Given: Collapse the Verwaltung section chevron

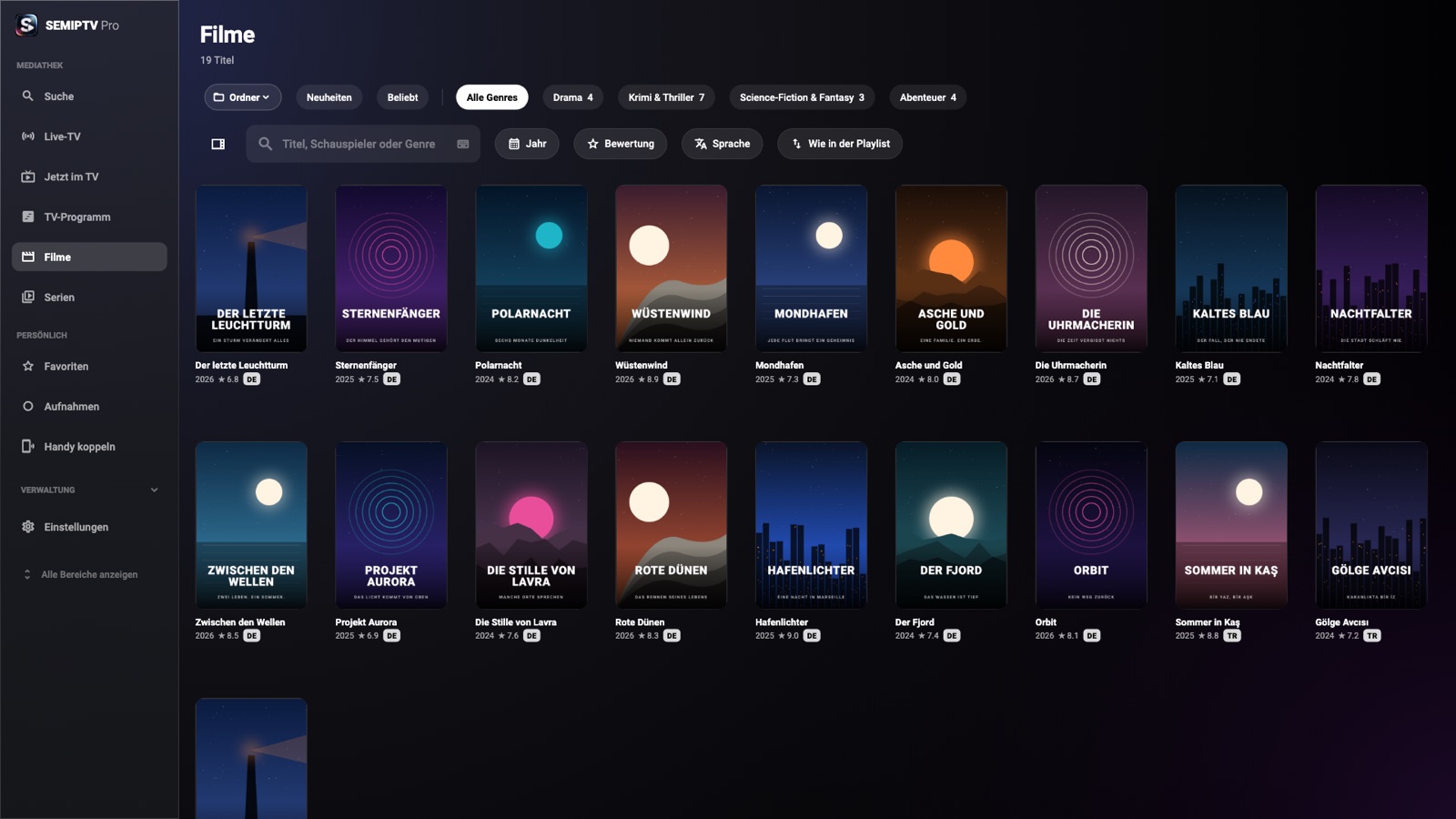Looking at the screenshot, I should pos(154,490).
